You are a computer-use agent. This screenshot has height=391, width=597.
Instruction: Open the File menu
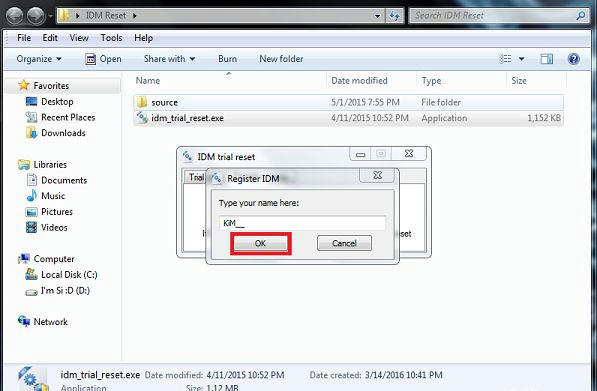(x=24, y=38)
